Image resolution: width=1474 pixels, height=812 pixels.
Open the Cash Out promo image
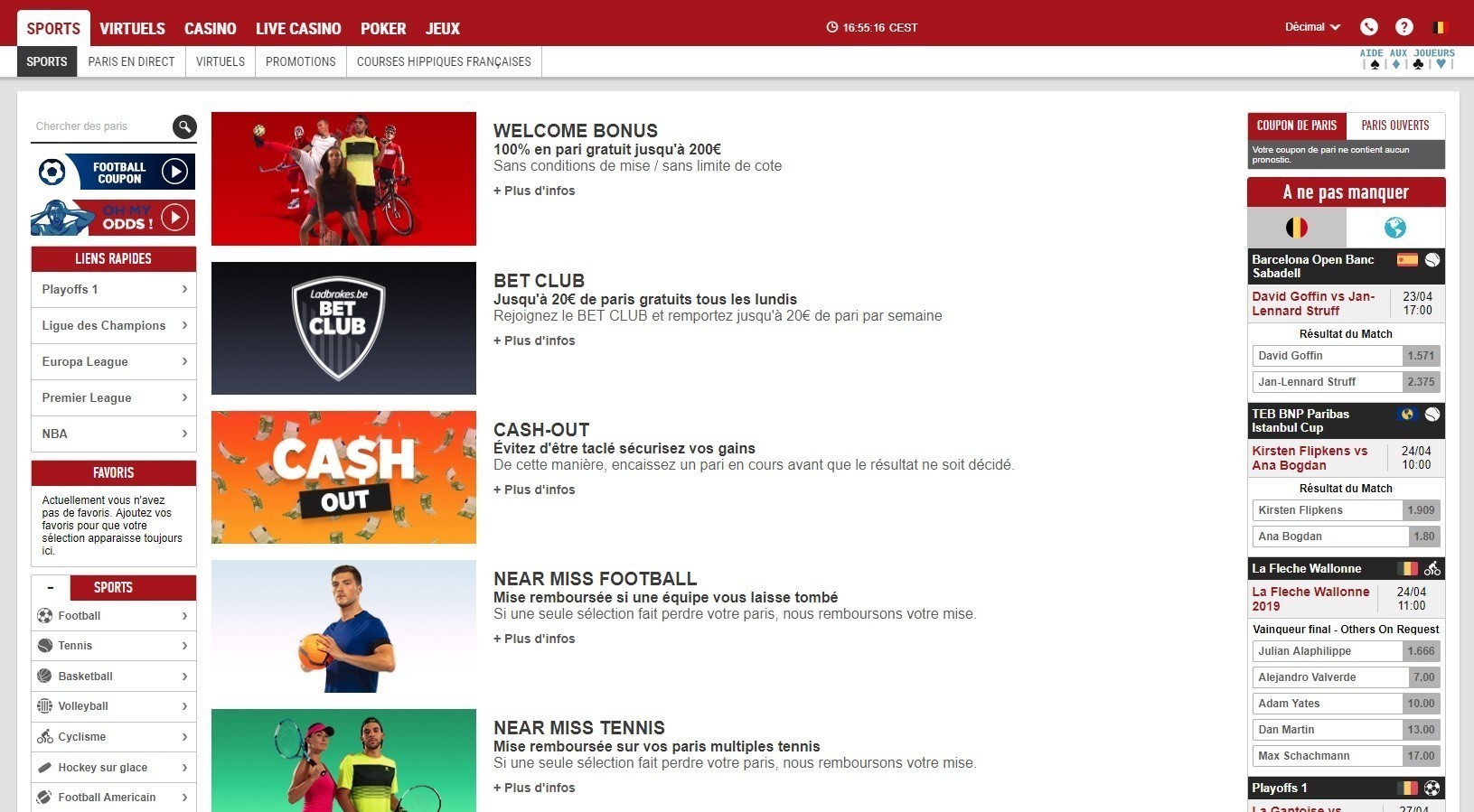coord(343,477)
